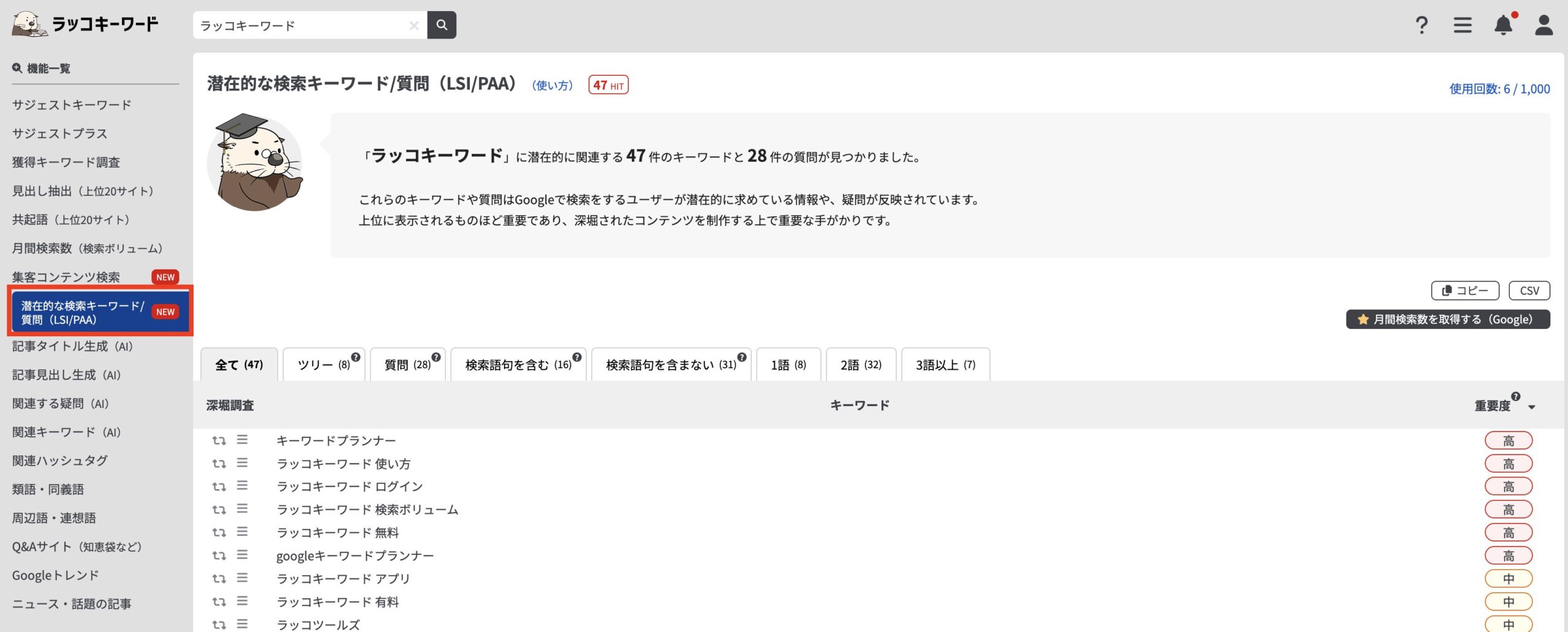Switch to the 質問 (28) tab
This screenshot has height=632, width=1568.
pyautogui.click(x=408, y=364)
